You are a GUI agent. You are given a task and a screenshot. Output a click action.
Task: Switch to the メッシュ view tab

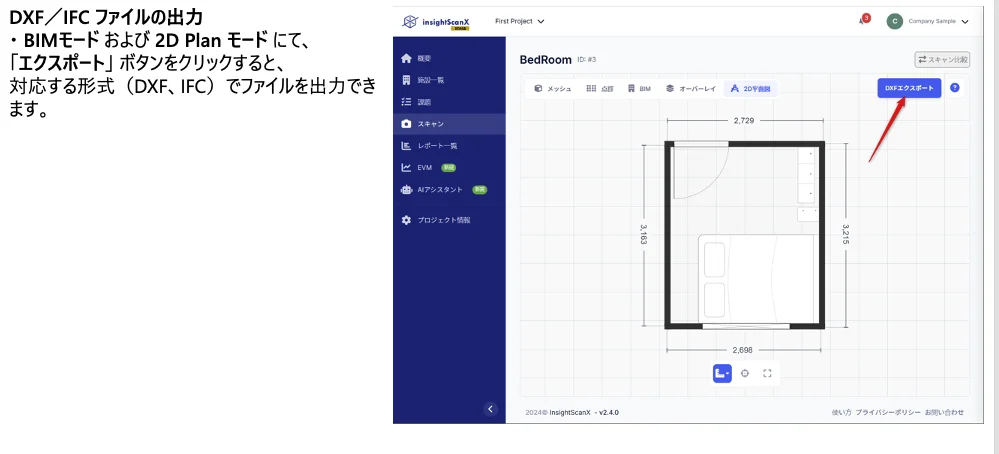click(x=552, y=89)
